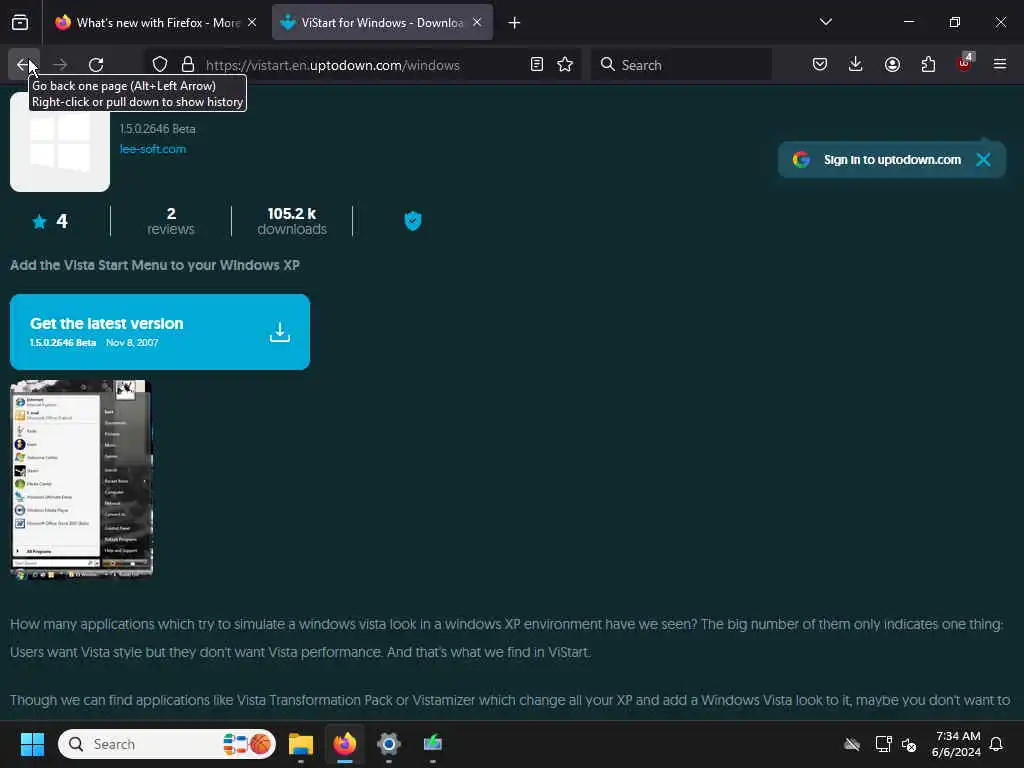This screenshot has width=1024, height=768.
Task: Open the Extensions puzzle icon
Action: tap(928, 64)
